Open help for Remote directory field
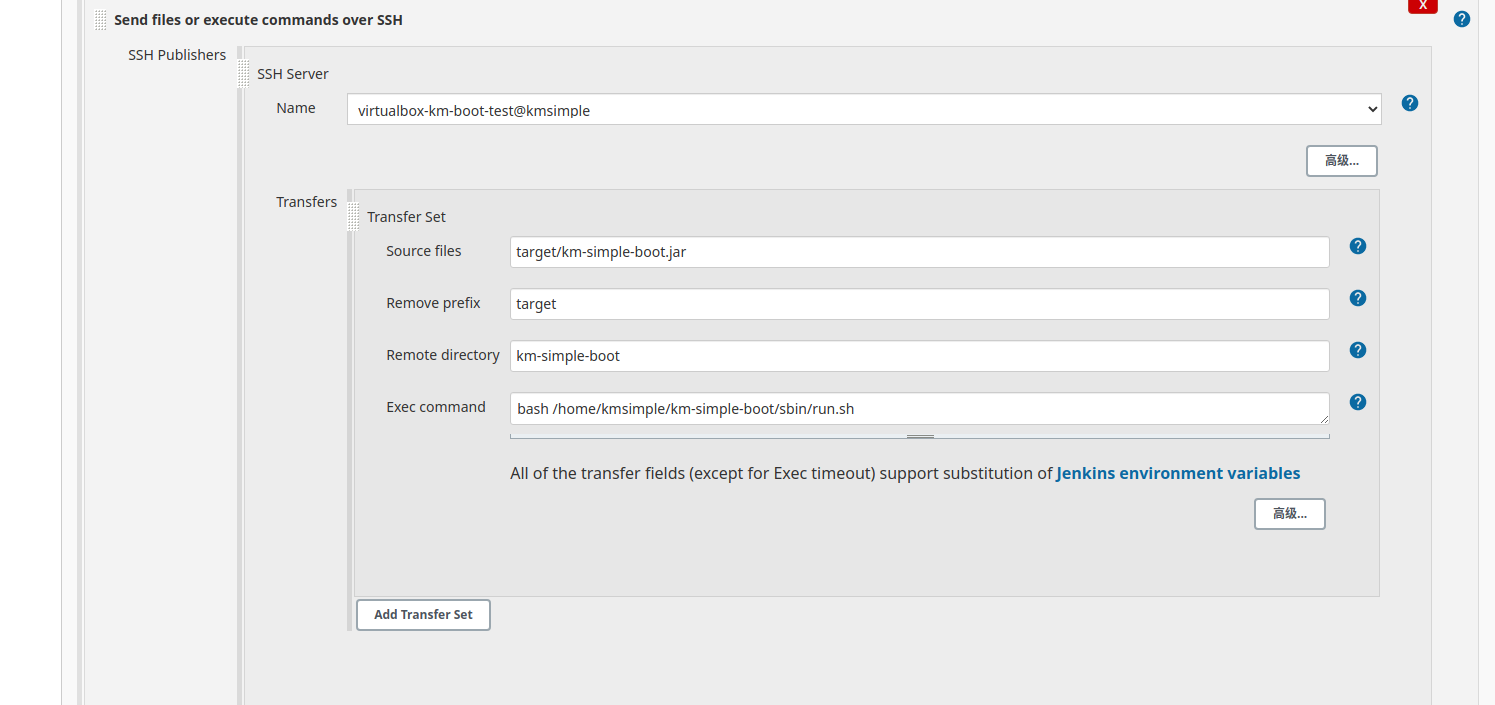The width and height of the screenshot is (1495, 705). pos(1358,350)
